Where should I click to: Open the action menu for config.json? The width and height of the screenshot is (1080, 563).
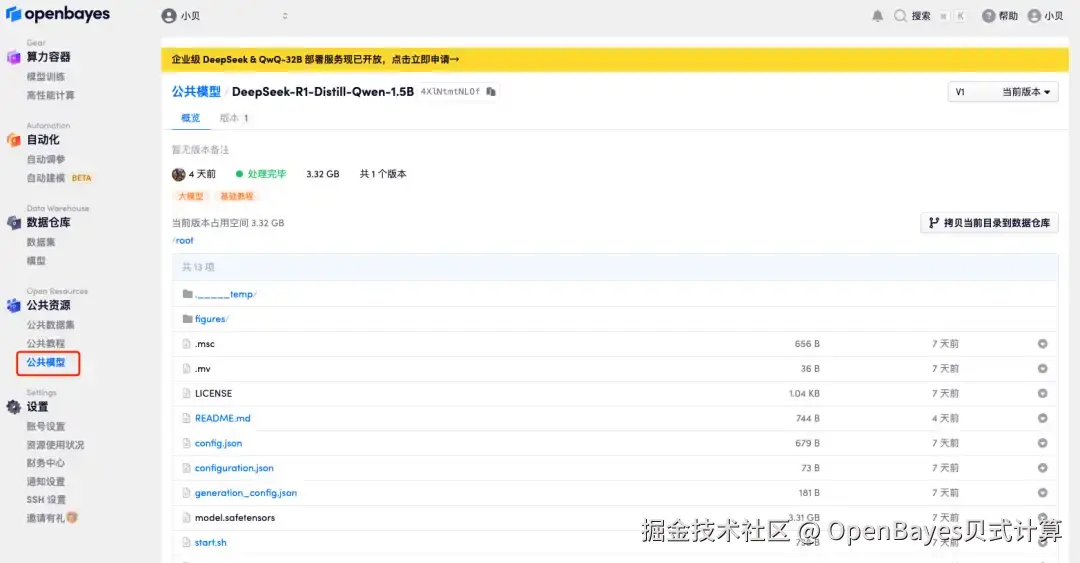point(1043,443)
